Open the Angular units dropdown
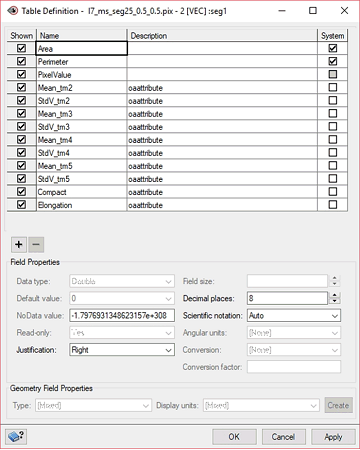This screenshot has height=450, width=360. [x=294, y=333]
